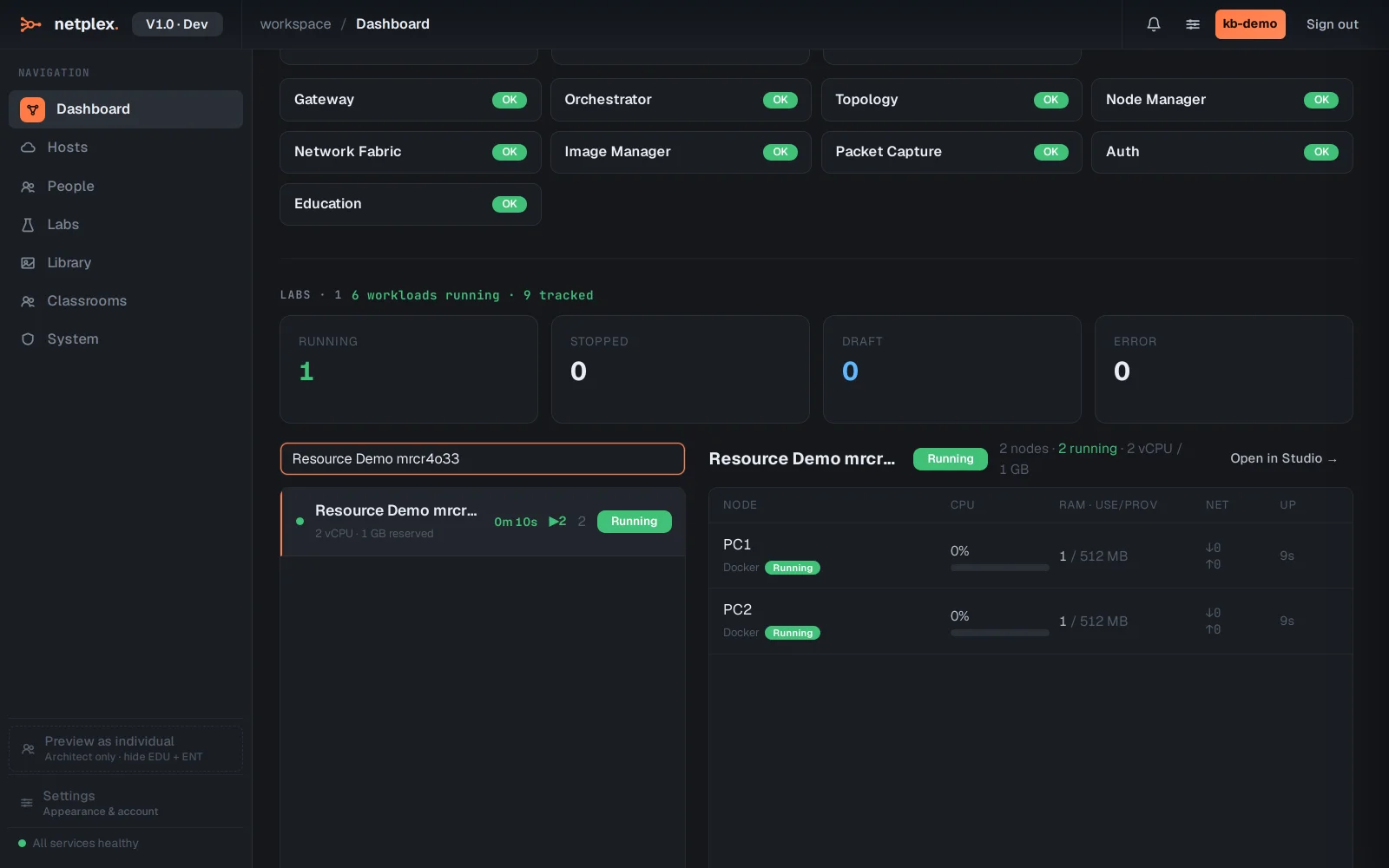
Task: Click PC2 CPU usage bar
Action: coord(1000,633)
